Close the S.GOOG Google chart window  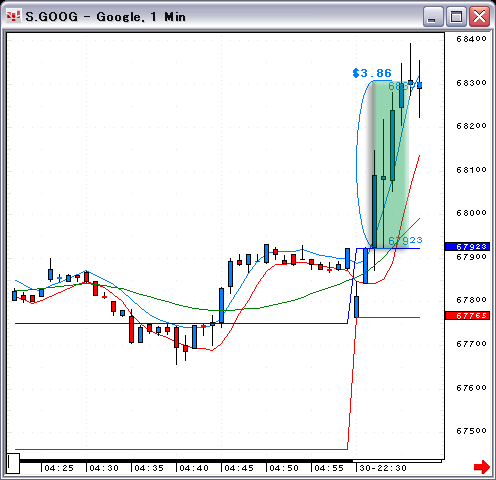tap(479, 16)
